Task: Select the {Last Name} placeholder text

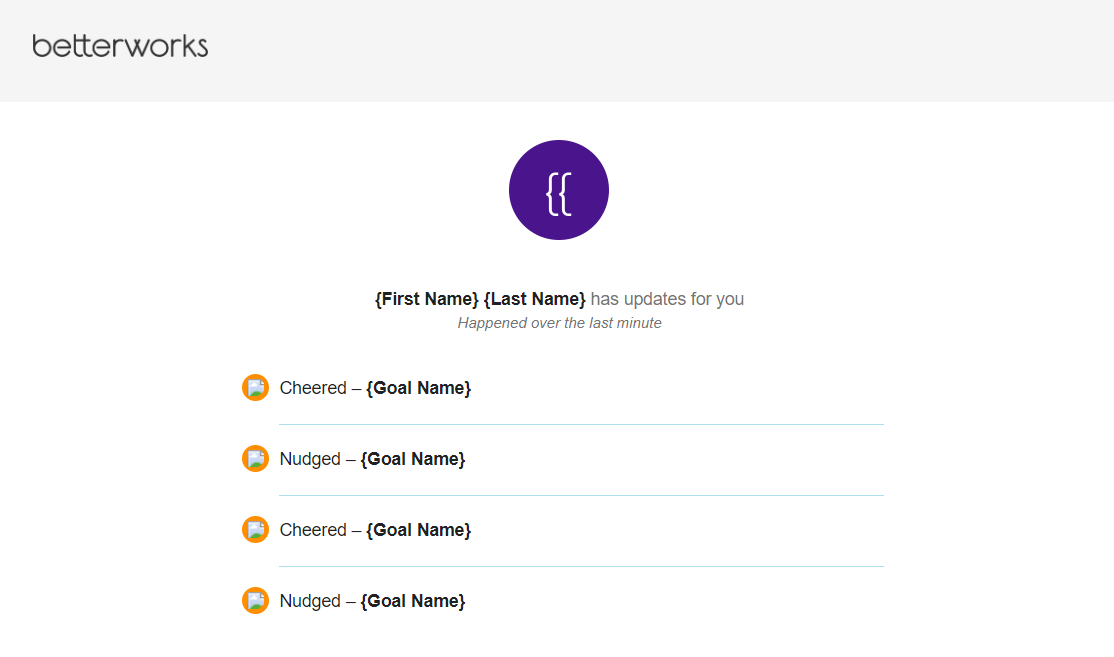Action: pyautogui.click(x=534, y=299)
